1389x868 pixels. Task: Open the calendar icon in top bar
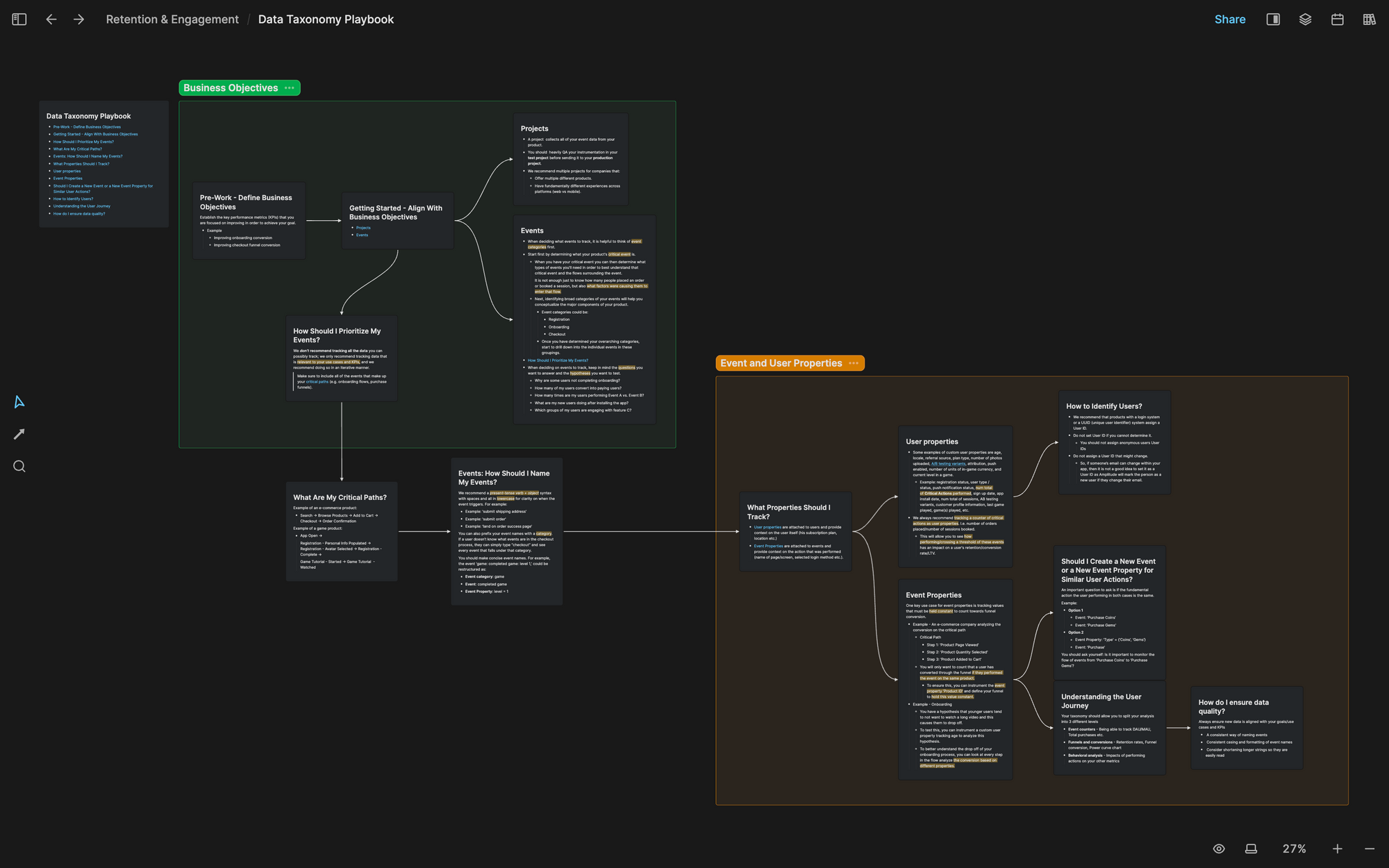[x=1337, y=19]
